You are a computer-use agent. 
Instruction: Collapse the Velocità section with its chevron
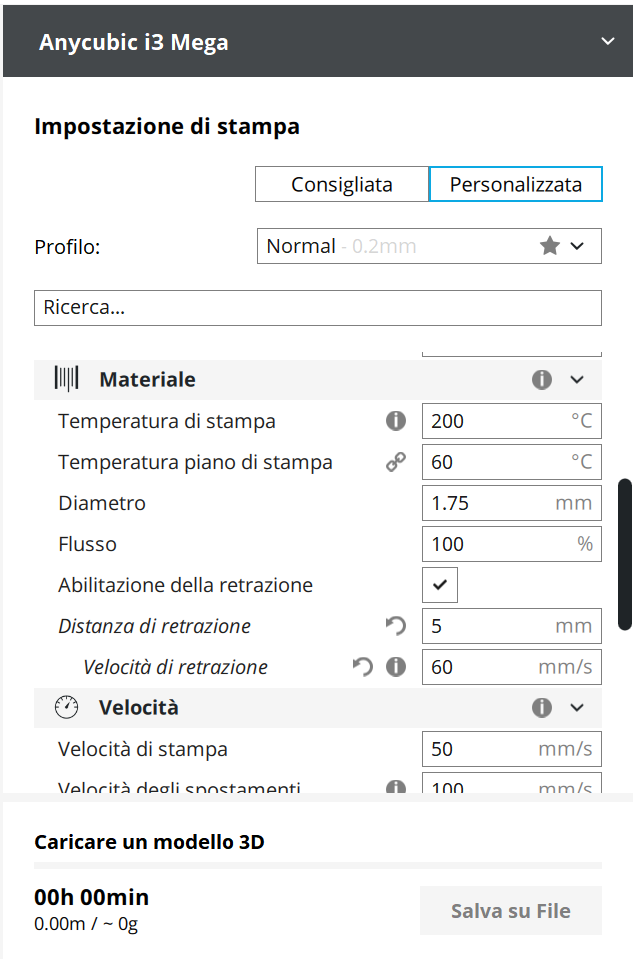point(577,708)
